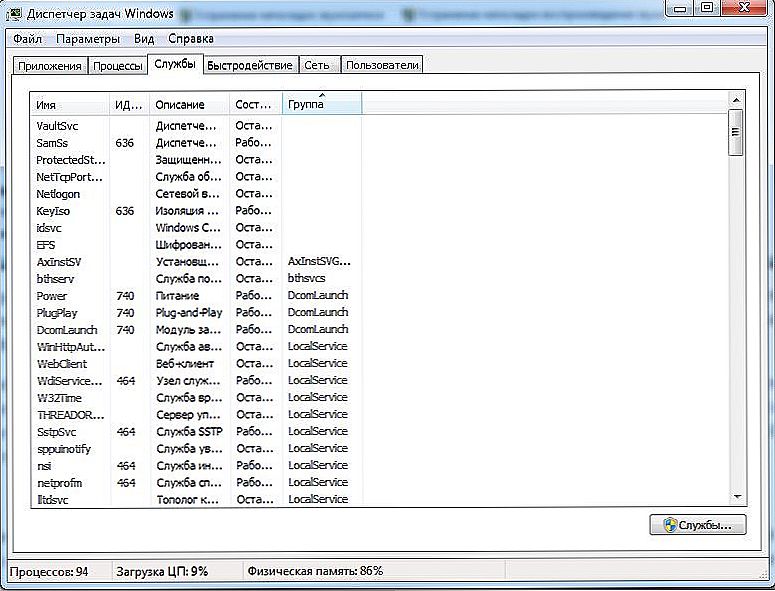The image size is (775, 591).
Task: Select the SamSs service row
Action: [x=196, y=143]
